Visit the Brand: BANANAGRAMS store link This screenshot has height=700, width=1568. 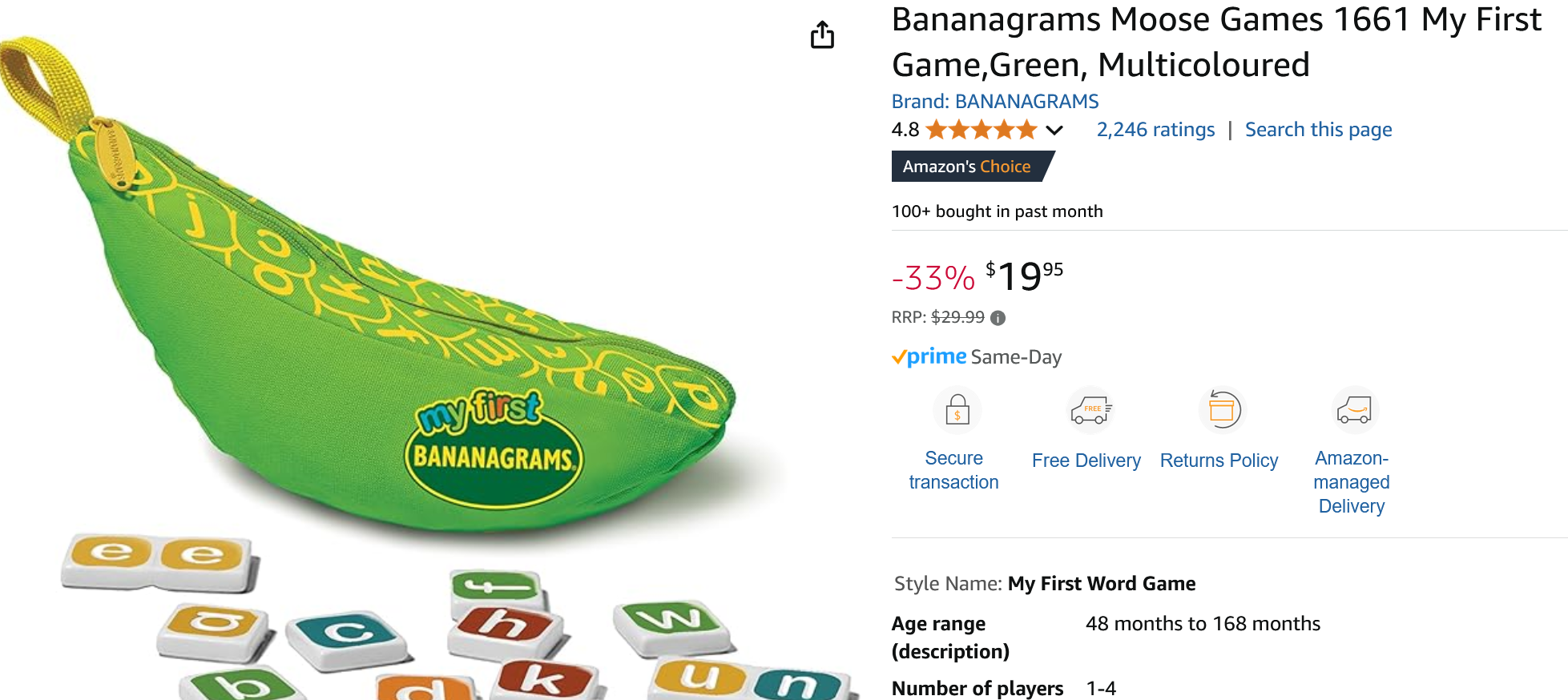point(995,102)
